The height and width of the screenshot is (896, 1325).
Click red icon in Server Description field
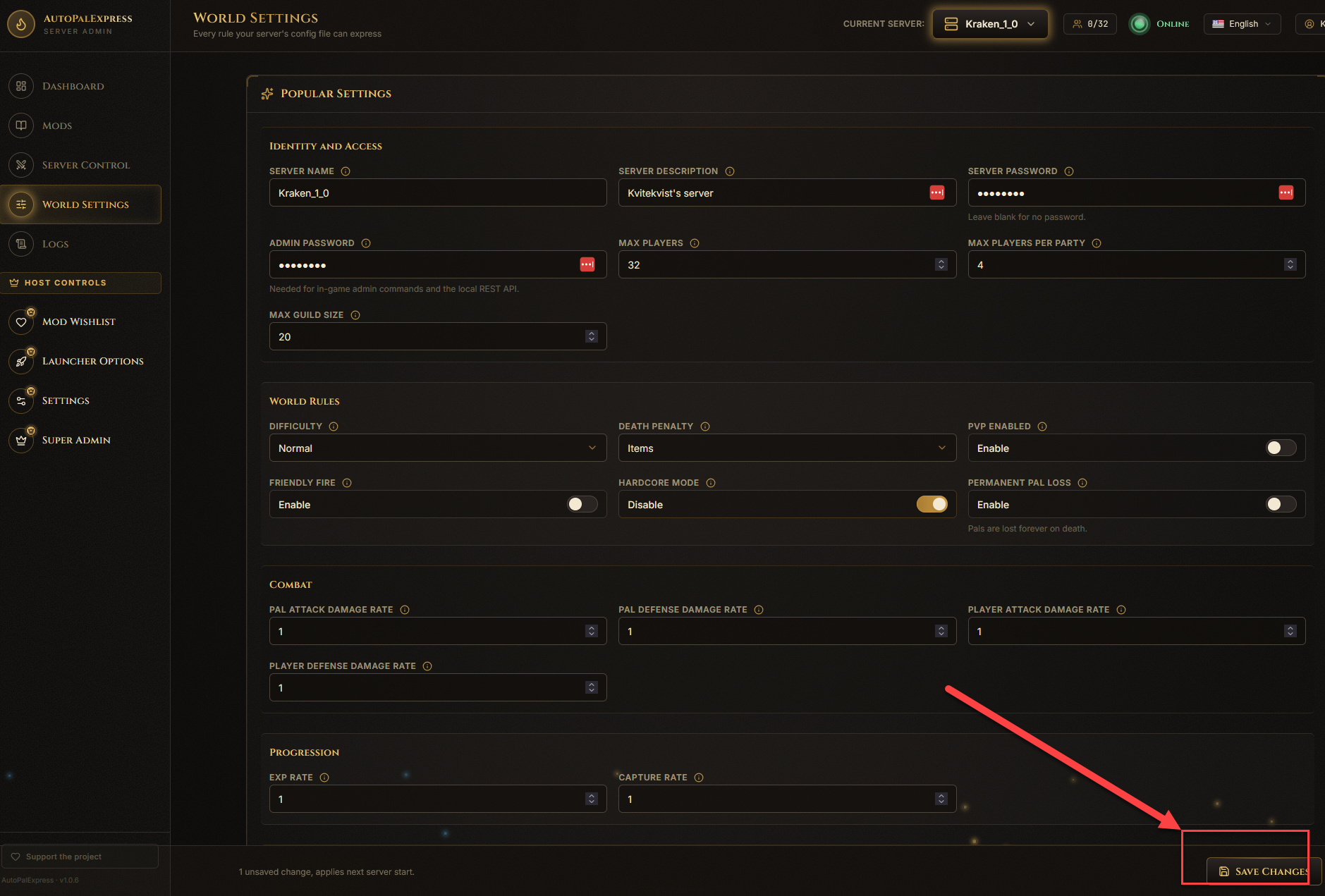click(x=937, y=192)
